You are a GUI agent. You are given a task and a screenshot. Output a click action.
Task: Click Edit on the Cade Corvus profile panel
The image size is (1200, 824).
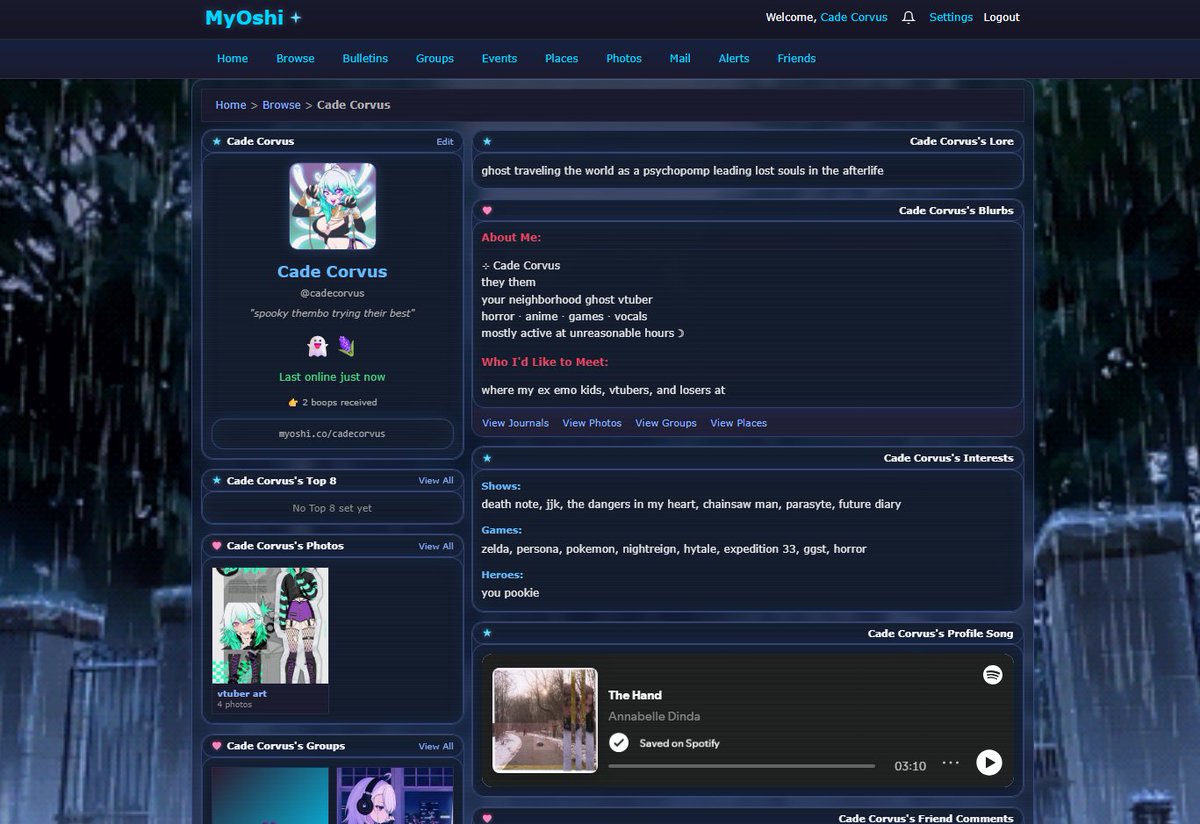pos(444,141)
